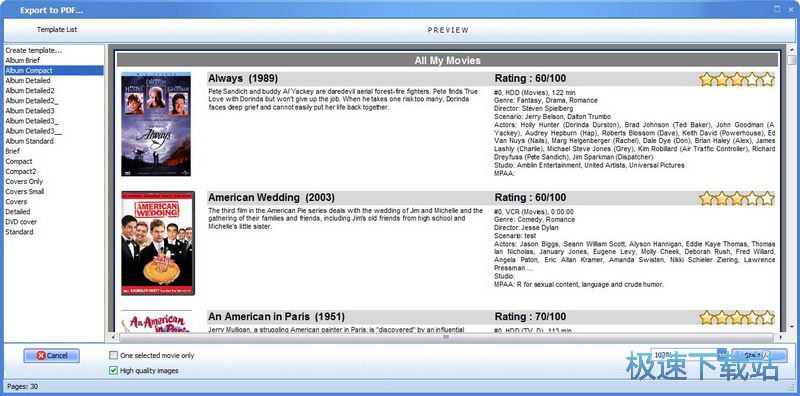Click the preview vertical scrollbar down arrow

pyautogui.click(x=791, y=327)
